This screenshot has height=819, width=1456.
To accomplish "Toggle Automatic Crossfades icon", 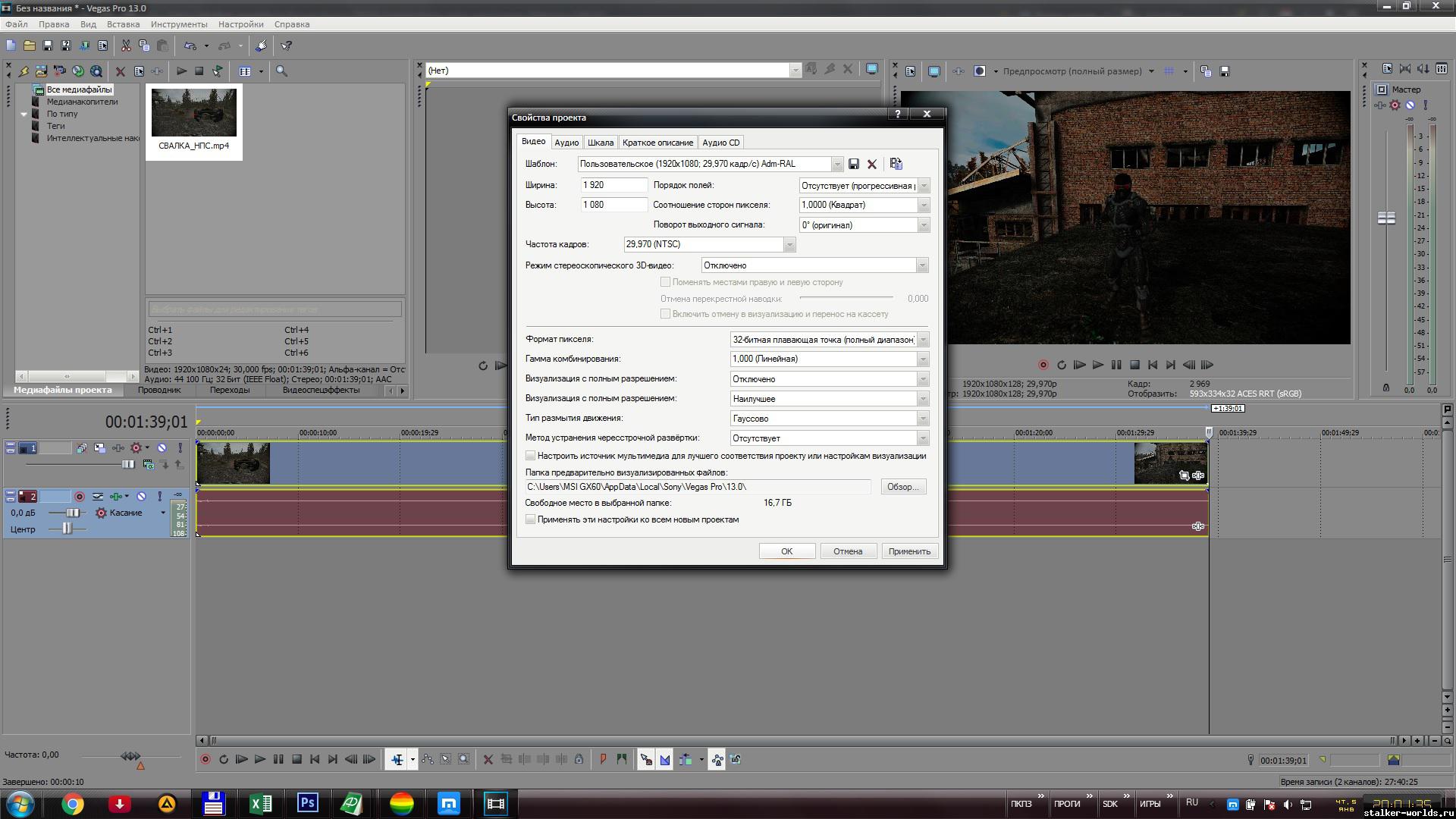I will click(665, 759).
